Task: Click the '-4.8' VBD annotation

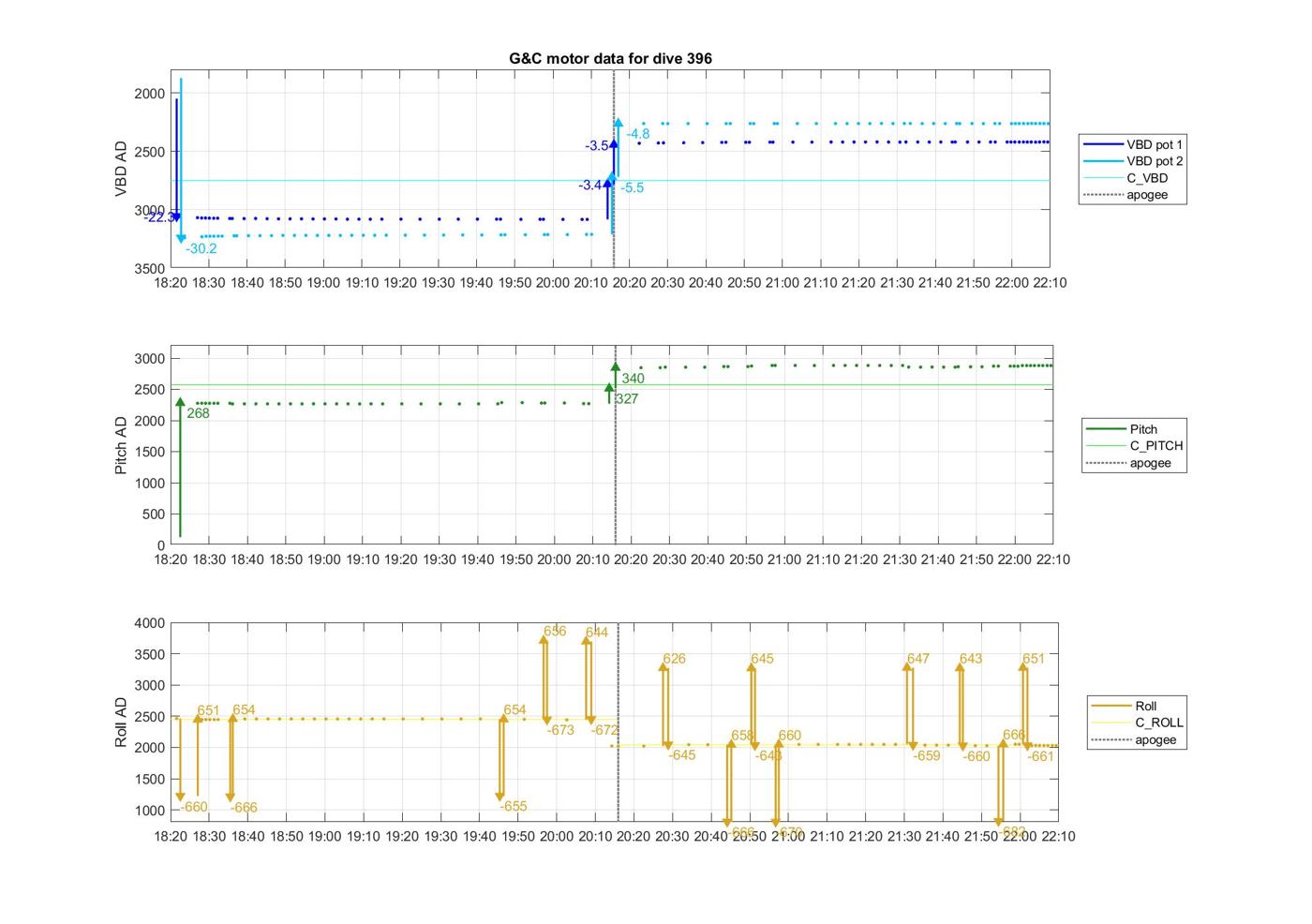Action: 637,134
